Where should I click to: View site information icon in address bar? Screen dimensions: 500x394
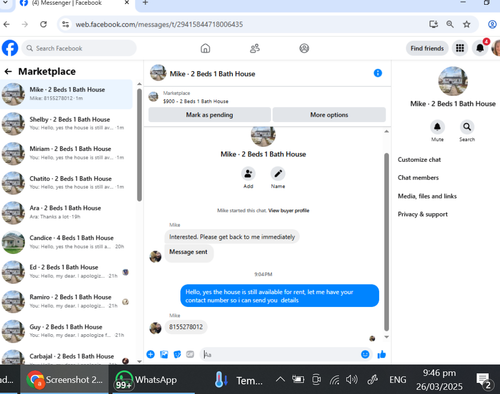click(66, 24)
